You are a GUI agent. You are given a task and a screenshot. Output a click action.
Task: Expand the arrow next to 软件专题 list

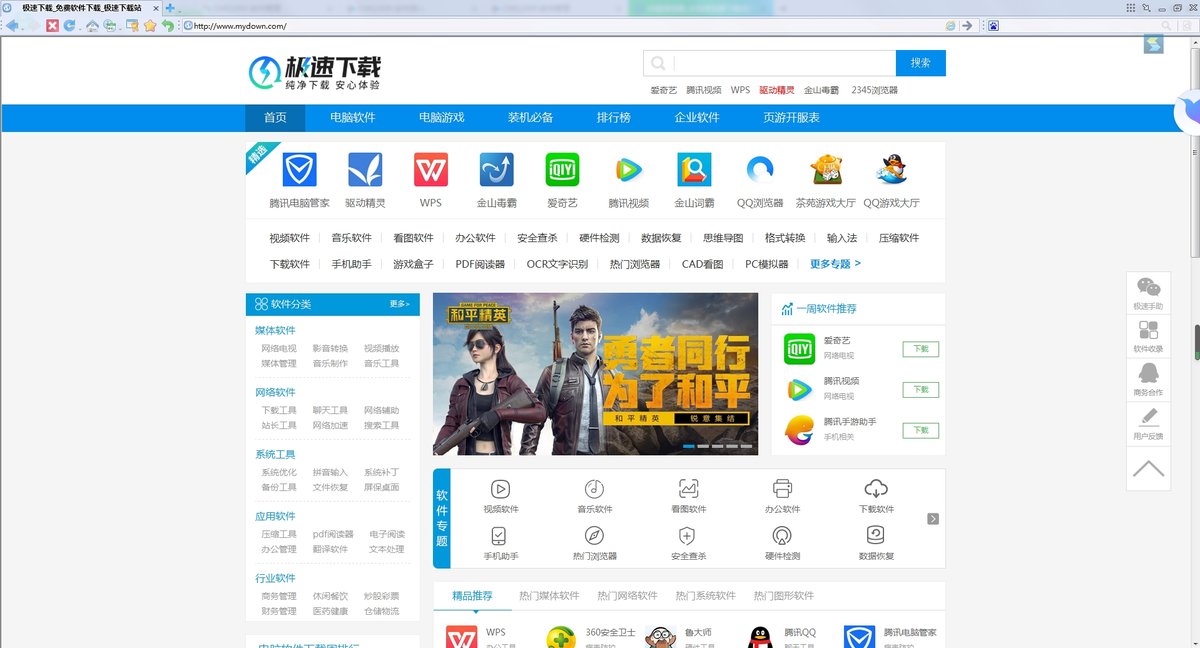[x=933, y=519]
